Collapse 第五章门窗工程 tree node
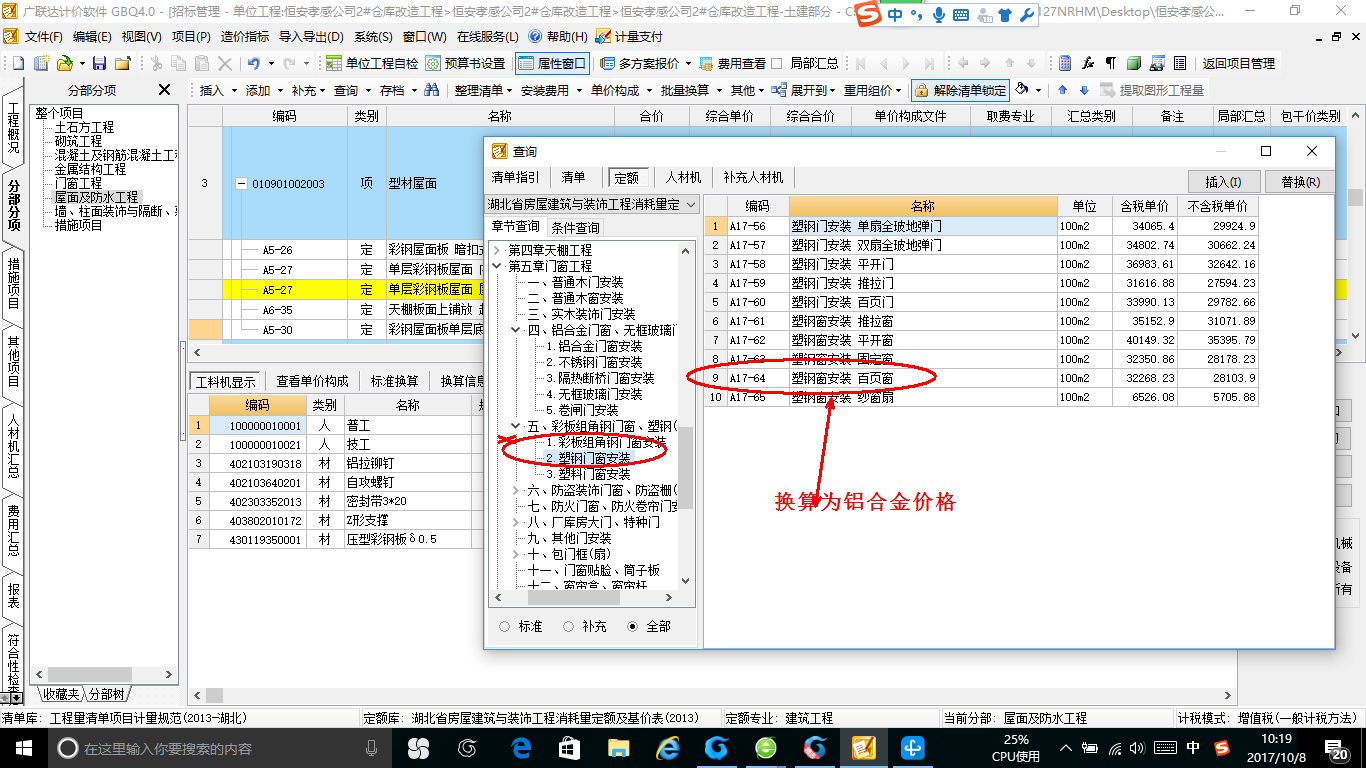This screenshot has height=768, width=1366. point(498,266)
